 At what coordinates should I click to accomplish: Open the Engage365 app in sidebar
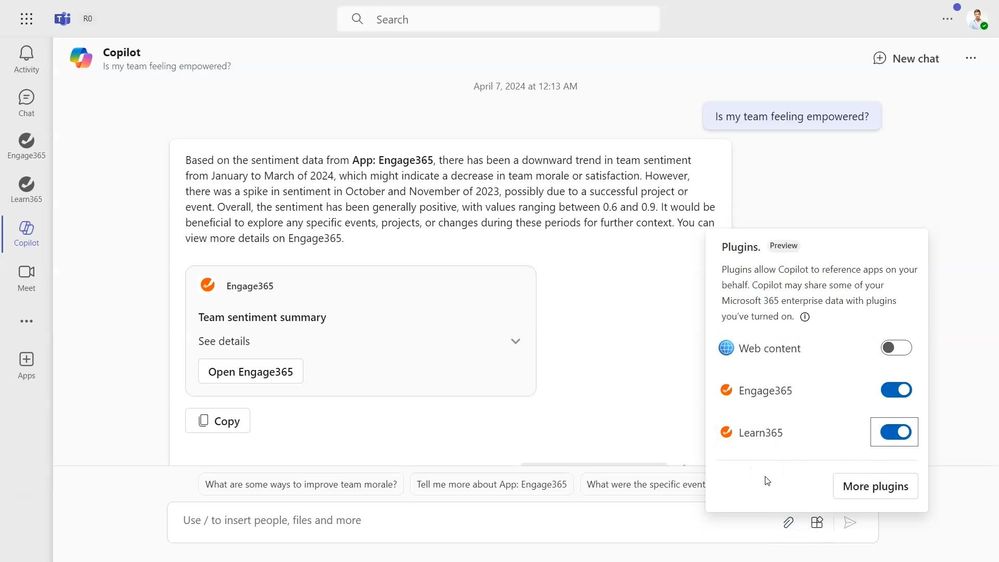pyautogui.click(x=26, y=146)
